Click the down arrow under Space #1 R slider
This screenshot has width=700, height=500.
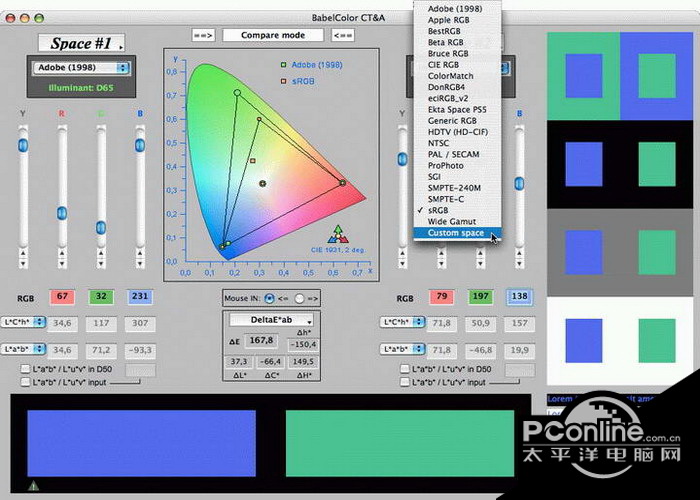(x=62, y=263)
